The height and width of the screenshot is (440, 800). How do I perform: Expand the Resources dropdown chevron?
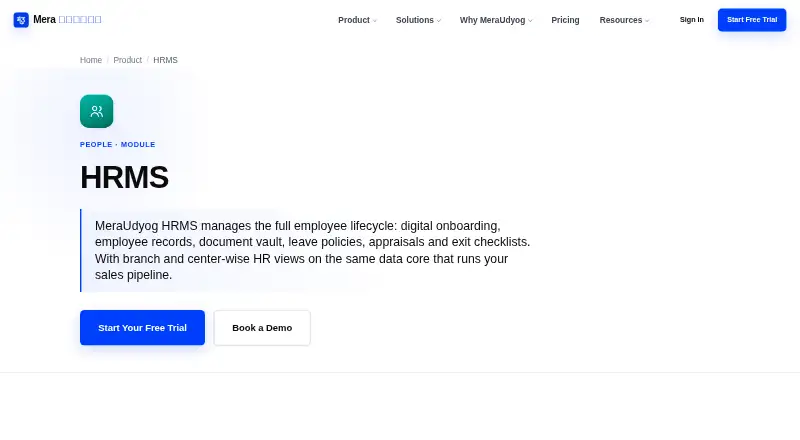click(x=647, y=21)
